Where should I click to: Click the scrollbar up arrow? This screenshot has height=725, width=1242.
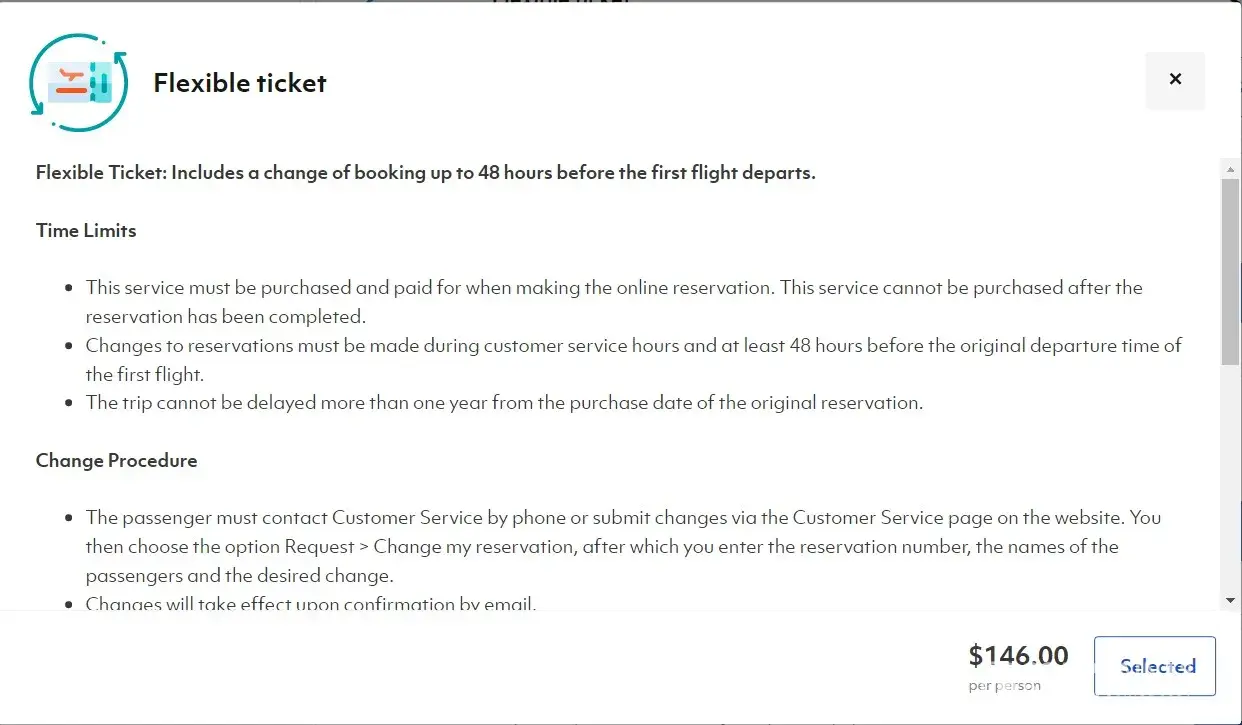tap(1230, 166)
